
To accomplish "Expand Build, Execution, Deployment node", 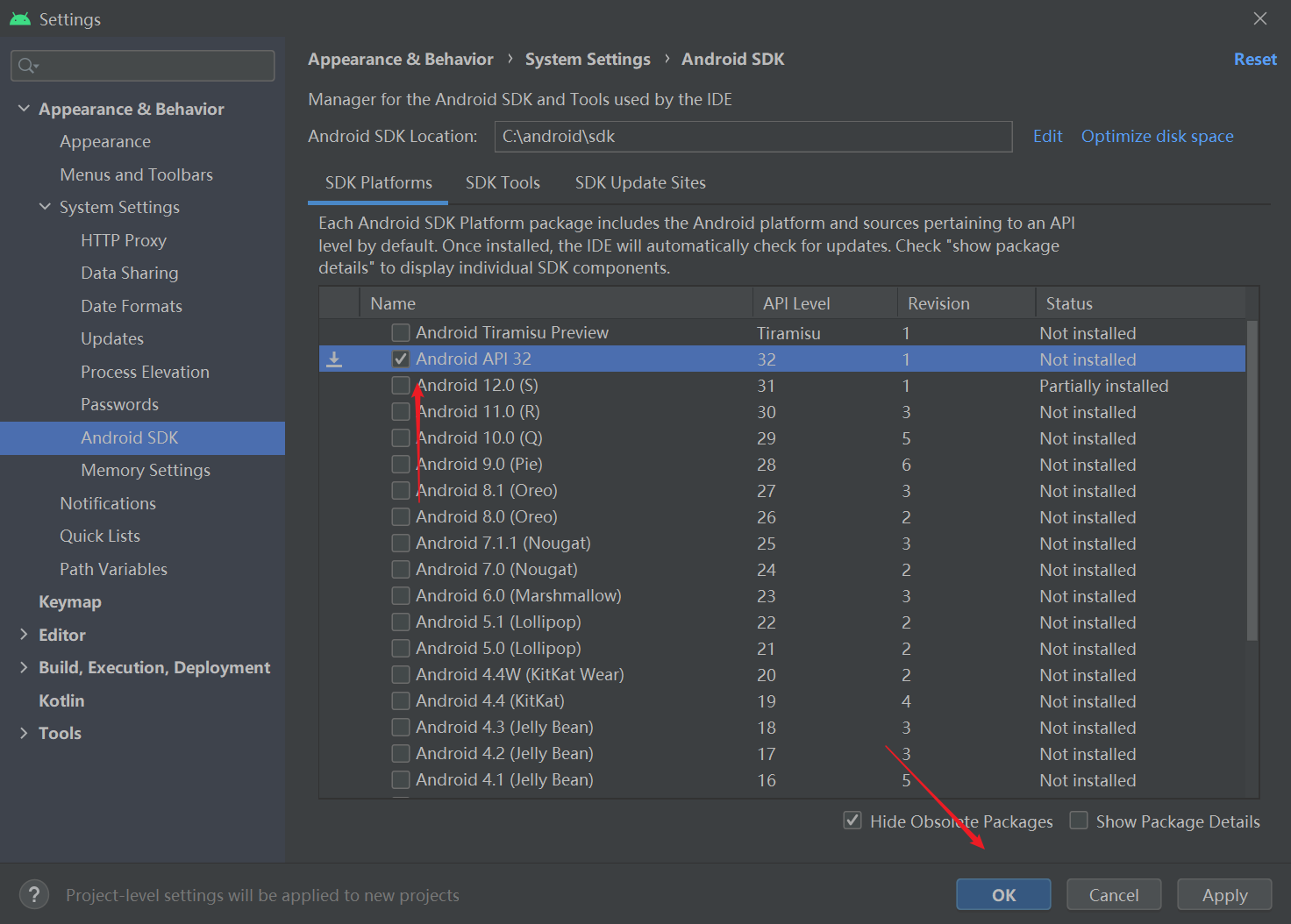I will [24, 667].
